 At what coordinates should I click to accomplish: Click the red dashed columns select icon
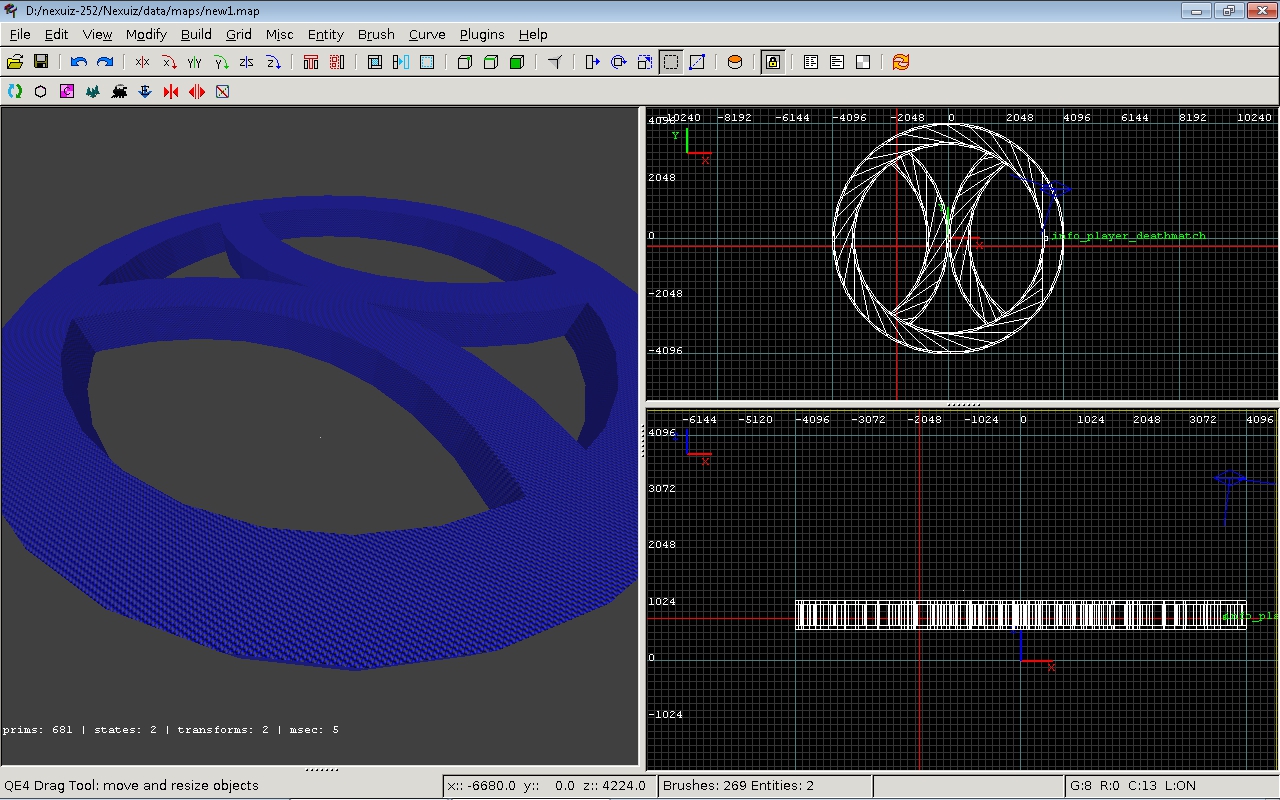tap(337, 62)
